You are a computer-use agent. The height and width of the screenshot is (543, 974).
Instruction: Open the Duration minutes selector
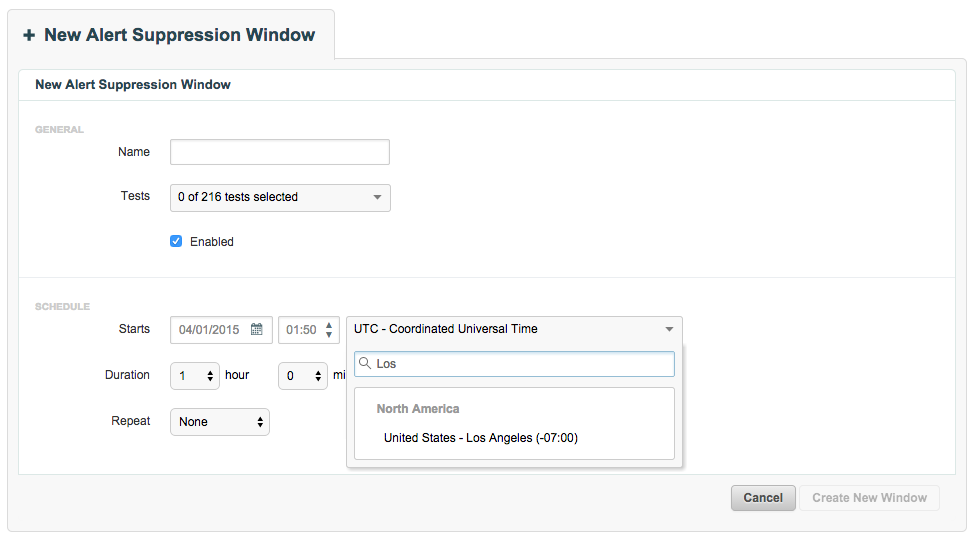tap(303, 376)
